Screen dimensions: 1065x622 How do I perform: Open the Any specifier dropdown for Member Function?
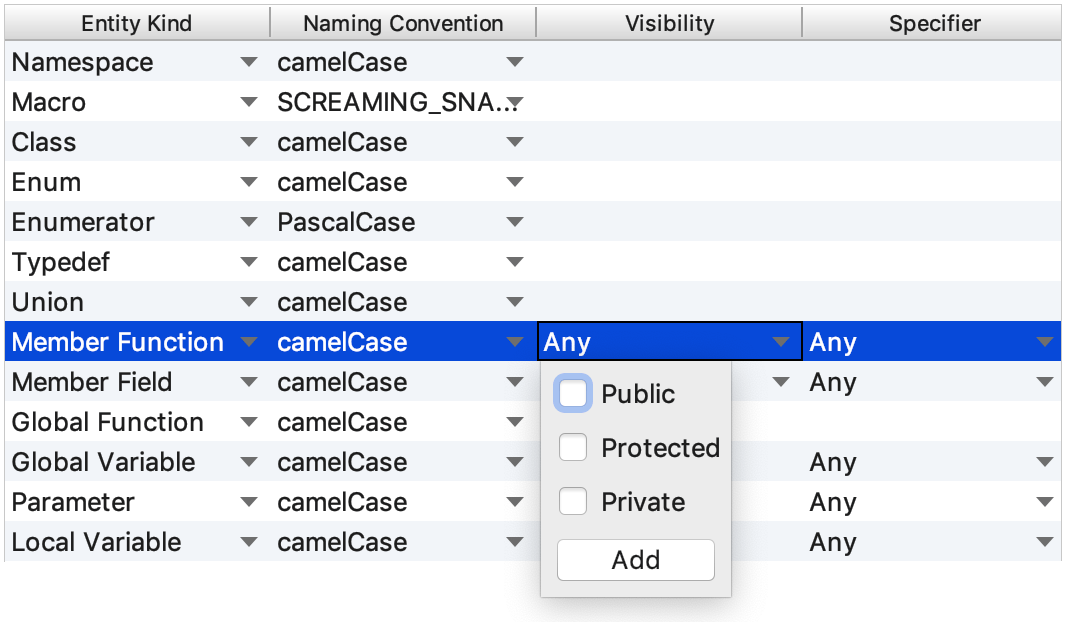(1044, 342)
